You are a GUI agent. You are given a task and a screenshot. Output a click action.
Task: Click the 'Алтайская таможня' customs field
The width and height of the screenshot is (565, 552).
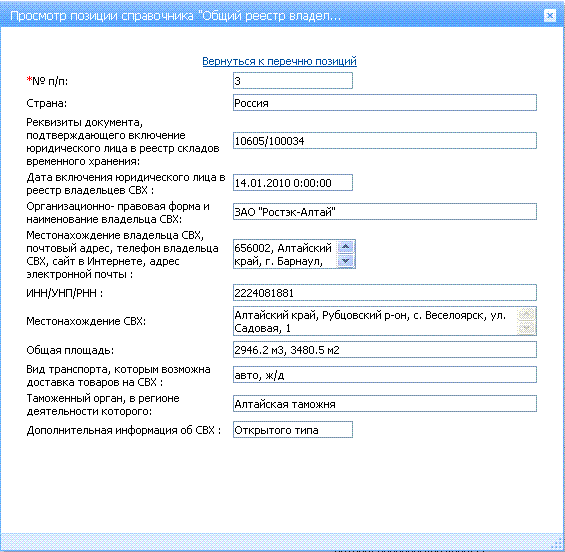385,404
